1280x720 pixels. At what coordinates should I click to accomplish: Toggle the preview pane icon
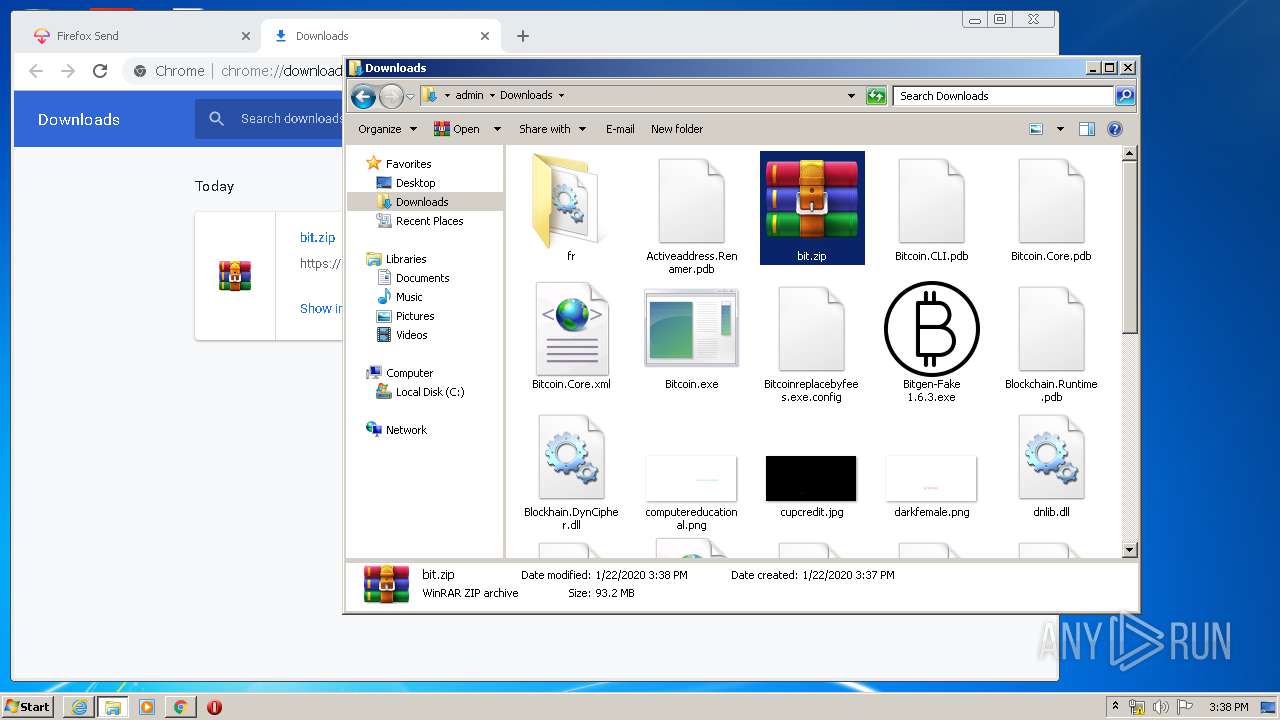(1087, 129)
